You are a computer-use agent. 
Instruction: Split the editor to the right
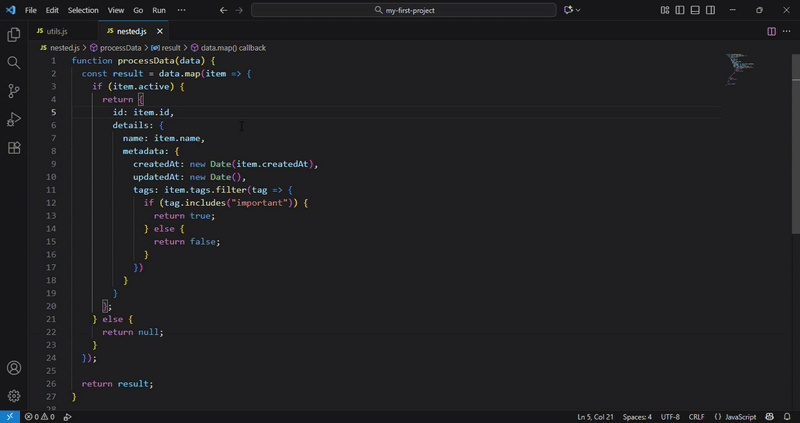(771, 31)
